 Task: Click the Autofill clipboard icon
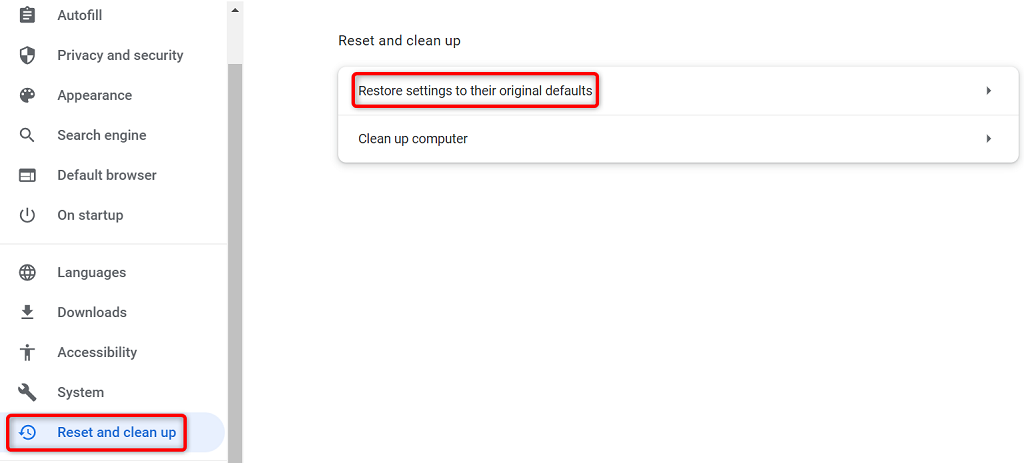27,15
